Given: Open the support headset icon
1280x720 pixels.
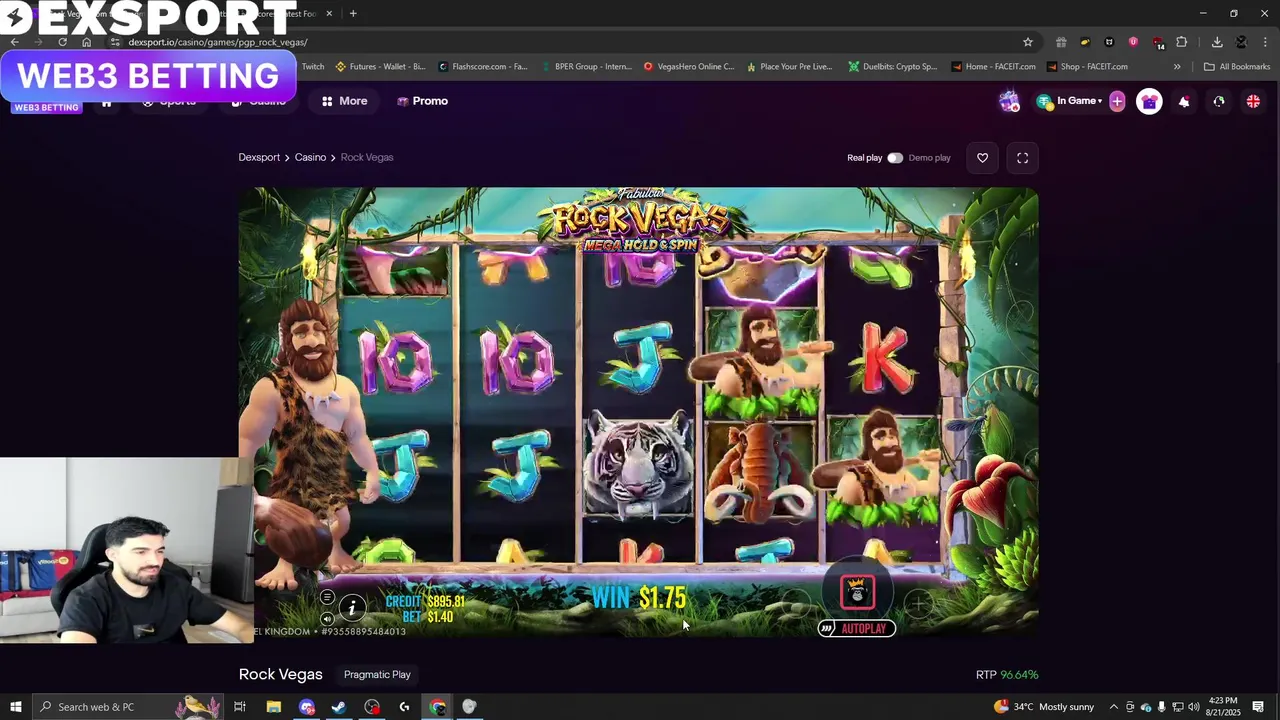Looking at the screenshot, I should [1218, 101].
